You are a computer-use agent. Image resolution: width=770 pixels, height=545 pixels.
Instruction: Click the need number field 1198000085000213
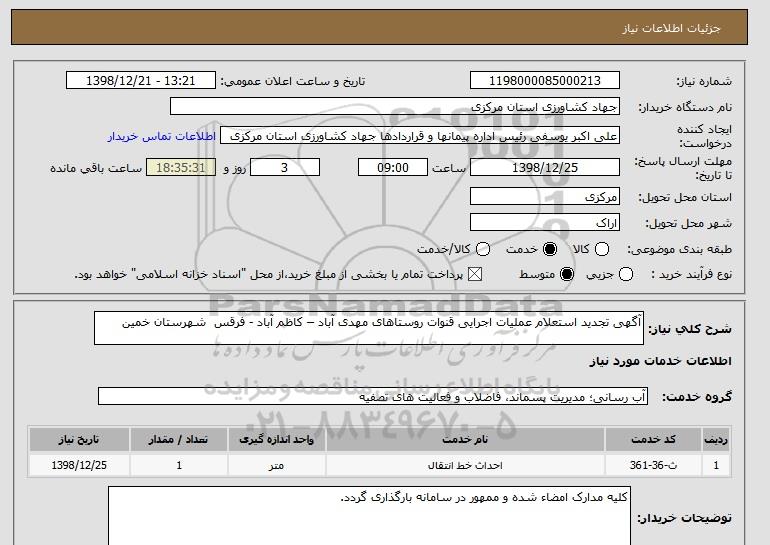pos(545,81)
